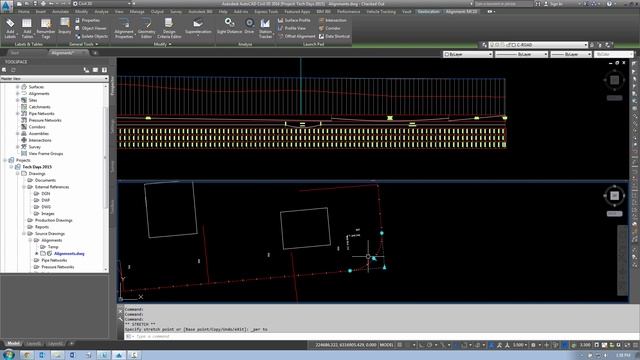Click Offset Alignment in Launch Pad
Viewport: 640px width, 360px height.
click(x=297, y=36)
